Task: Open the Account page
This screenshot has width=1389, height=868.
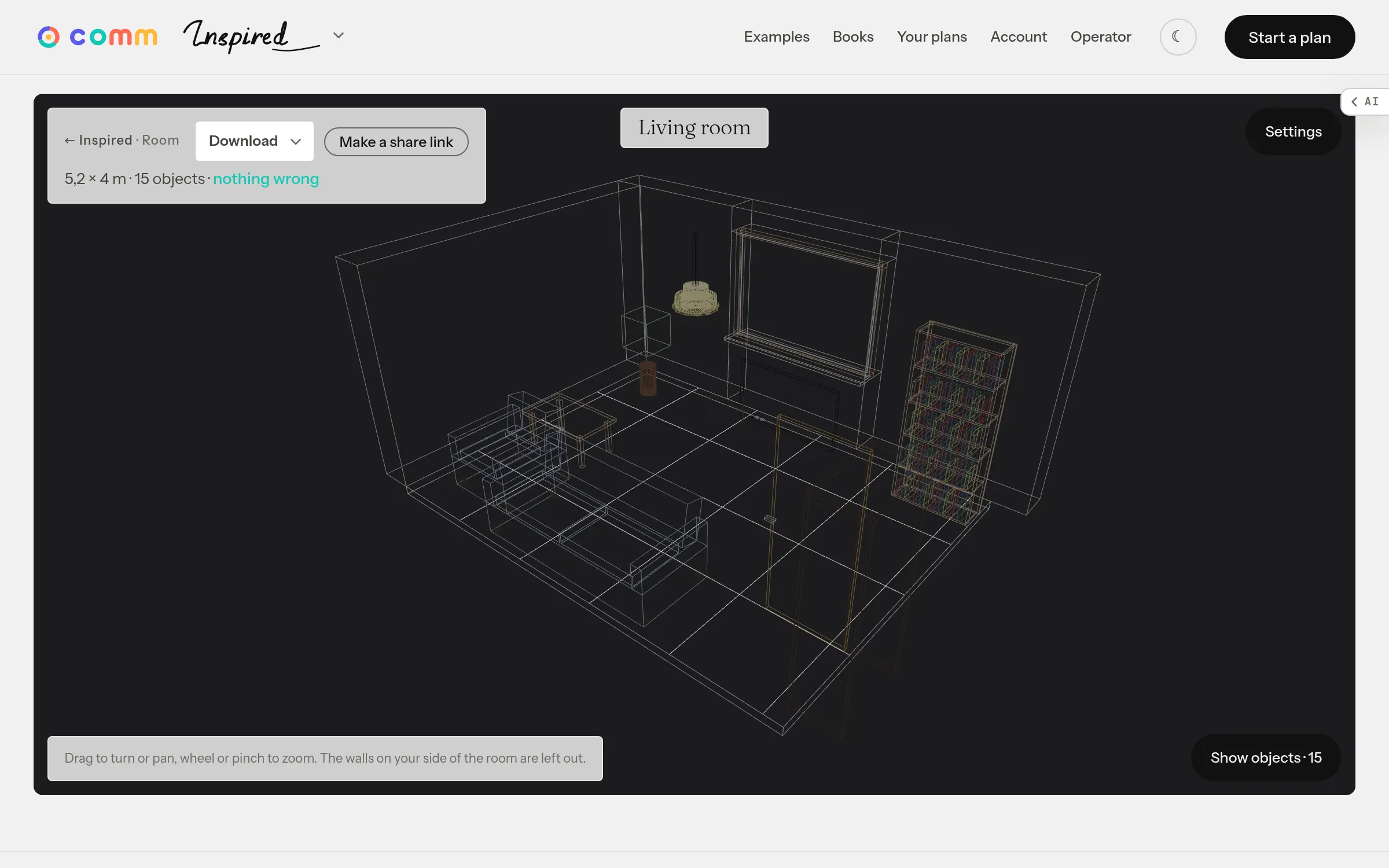Action: [1019, 37]
